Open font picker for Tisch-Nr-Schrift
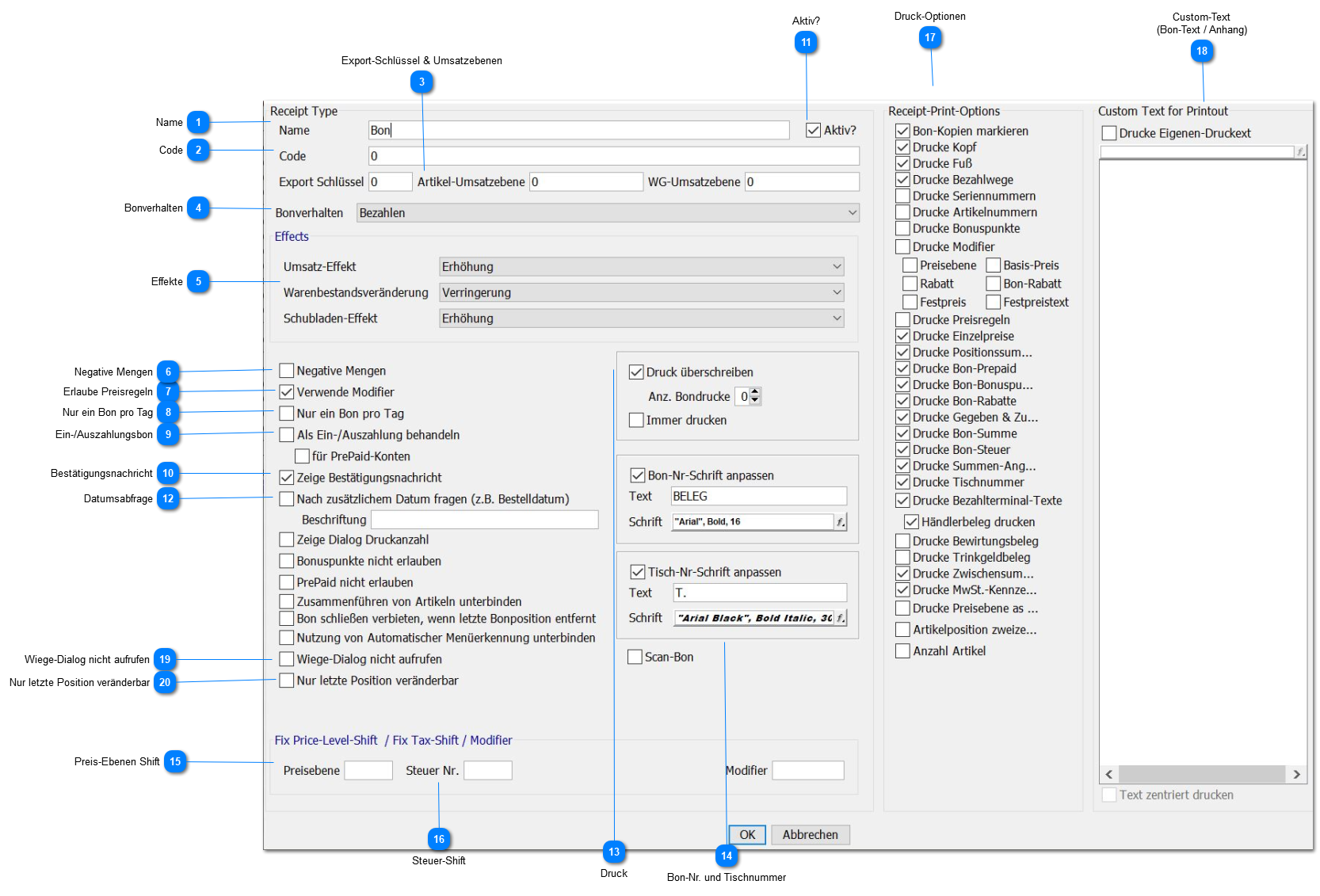The height and width of the screenshot is (896, 1320). tap(840, 618)
